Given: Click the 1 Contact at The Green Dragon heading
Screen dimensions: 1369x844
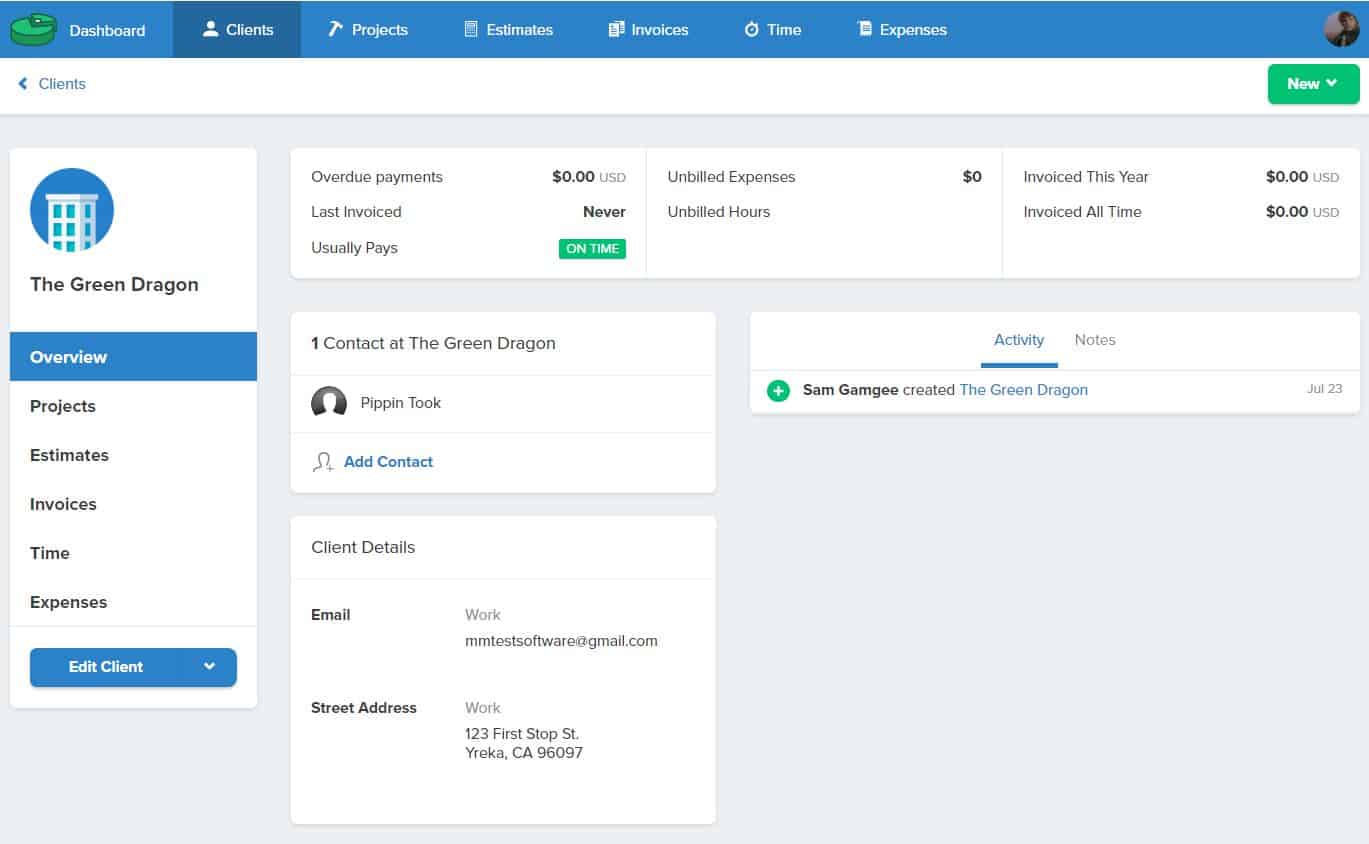Looking at the screenshot, I should click(433, 343).
